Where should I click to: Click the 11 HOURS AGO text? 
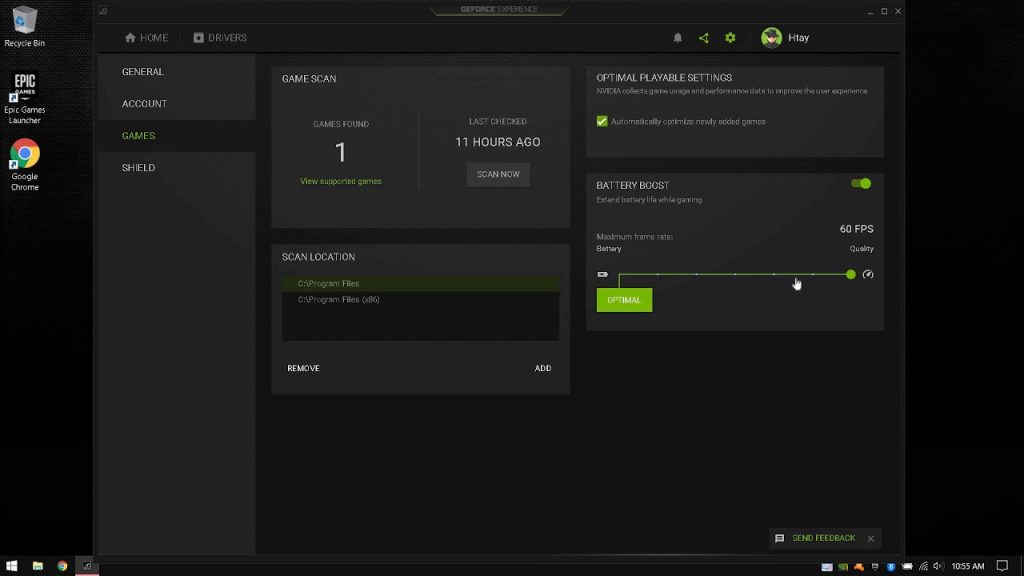click(498, 142)
